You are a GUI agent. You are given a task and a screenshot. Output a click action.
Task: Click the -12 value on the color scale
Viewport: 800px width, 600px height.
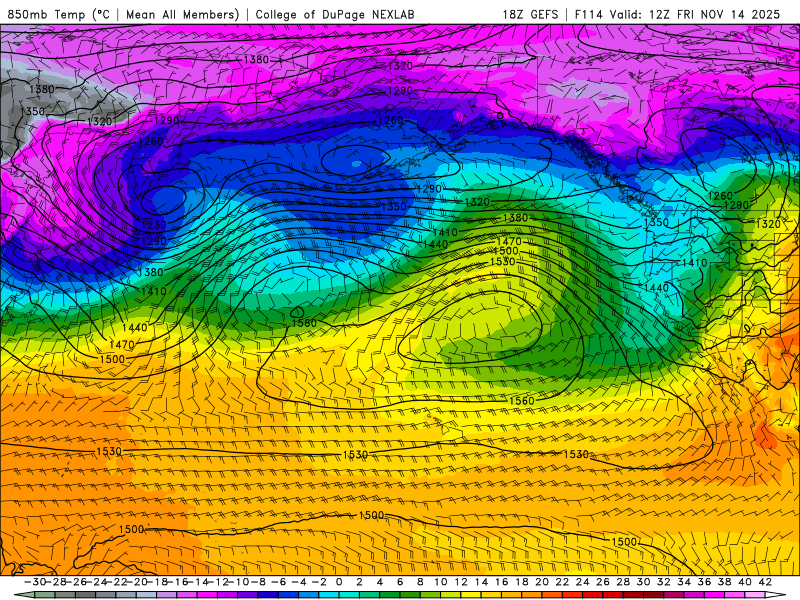point(218,582)
